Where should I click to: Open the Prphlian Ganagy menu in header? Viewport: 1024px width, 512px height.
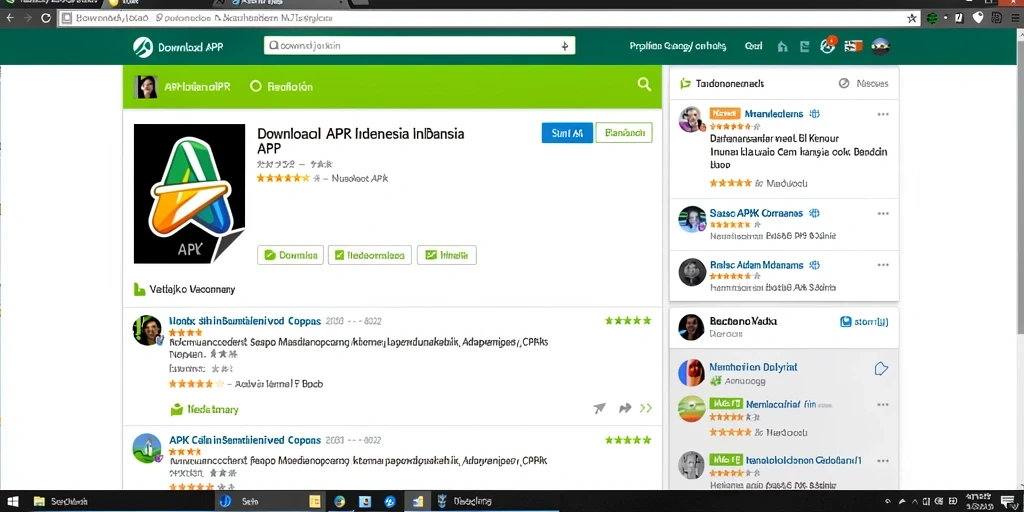(x=677, y=46)
